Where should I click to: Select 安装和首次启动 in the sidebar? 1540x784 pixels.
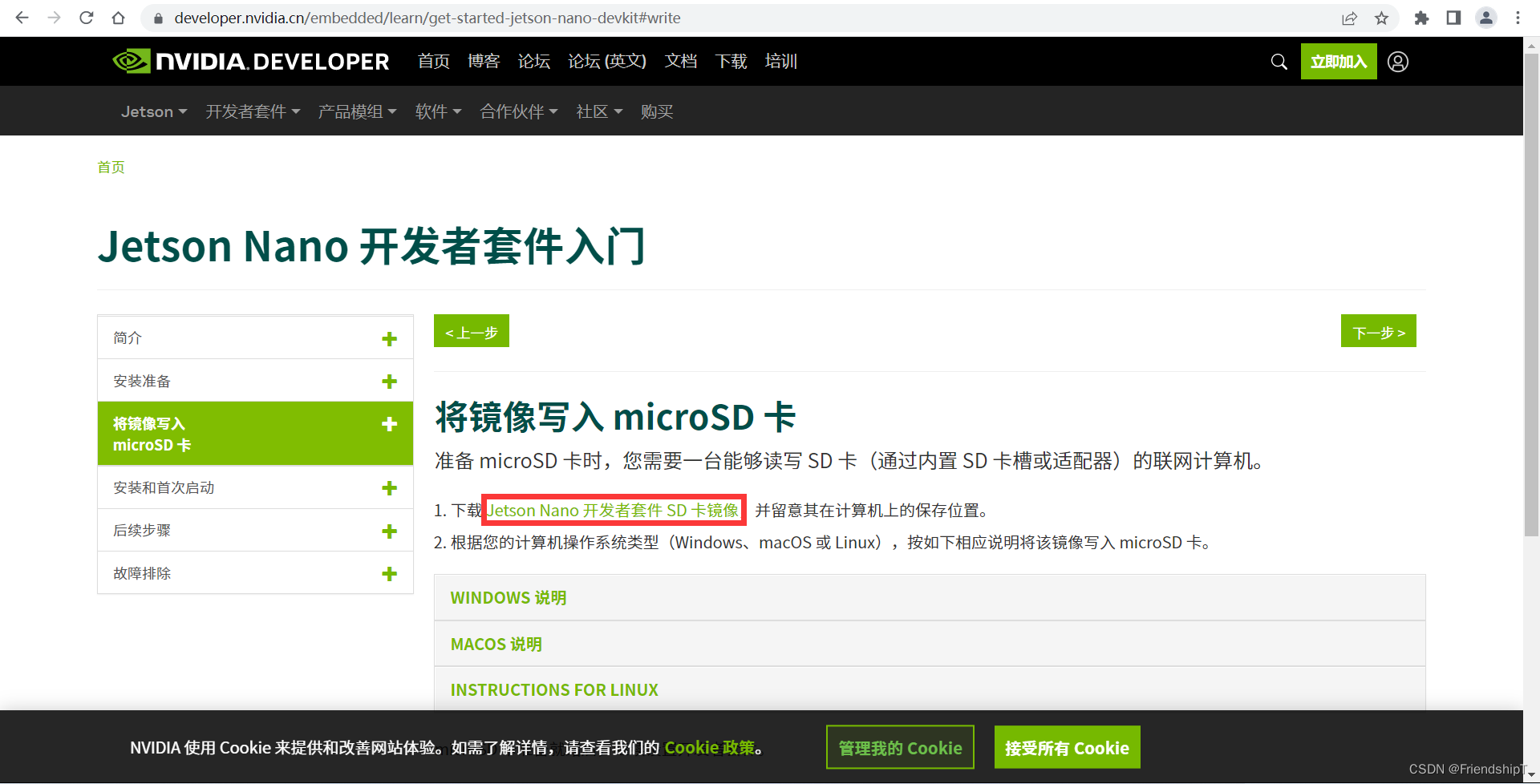click(x=255, y=487)
